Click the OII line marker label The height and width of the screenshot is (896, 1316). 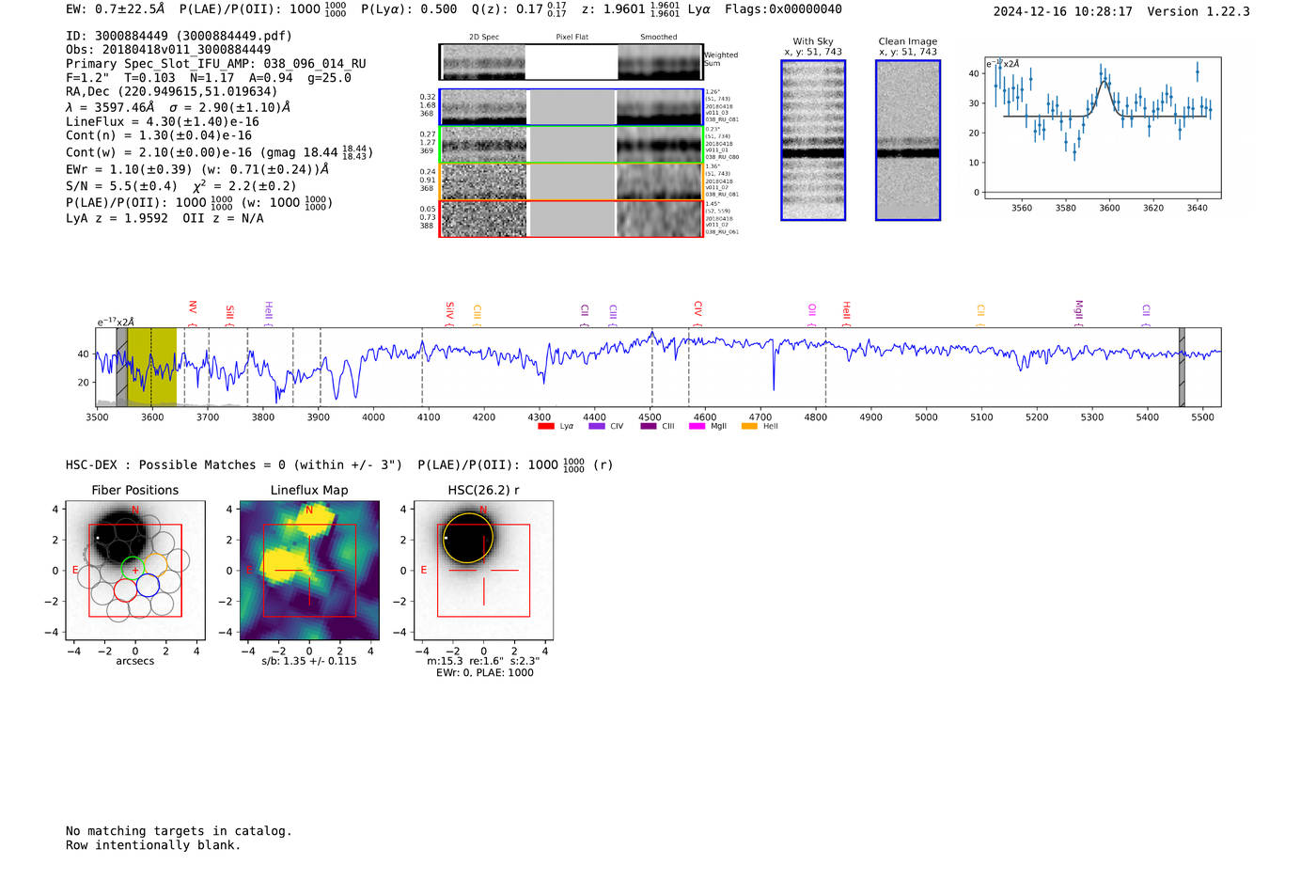tap(812, 311)
